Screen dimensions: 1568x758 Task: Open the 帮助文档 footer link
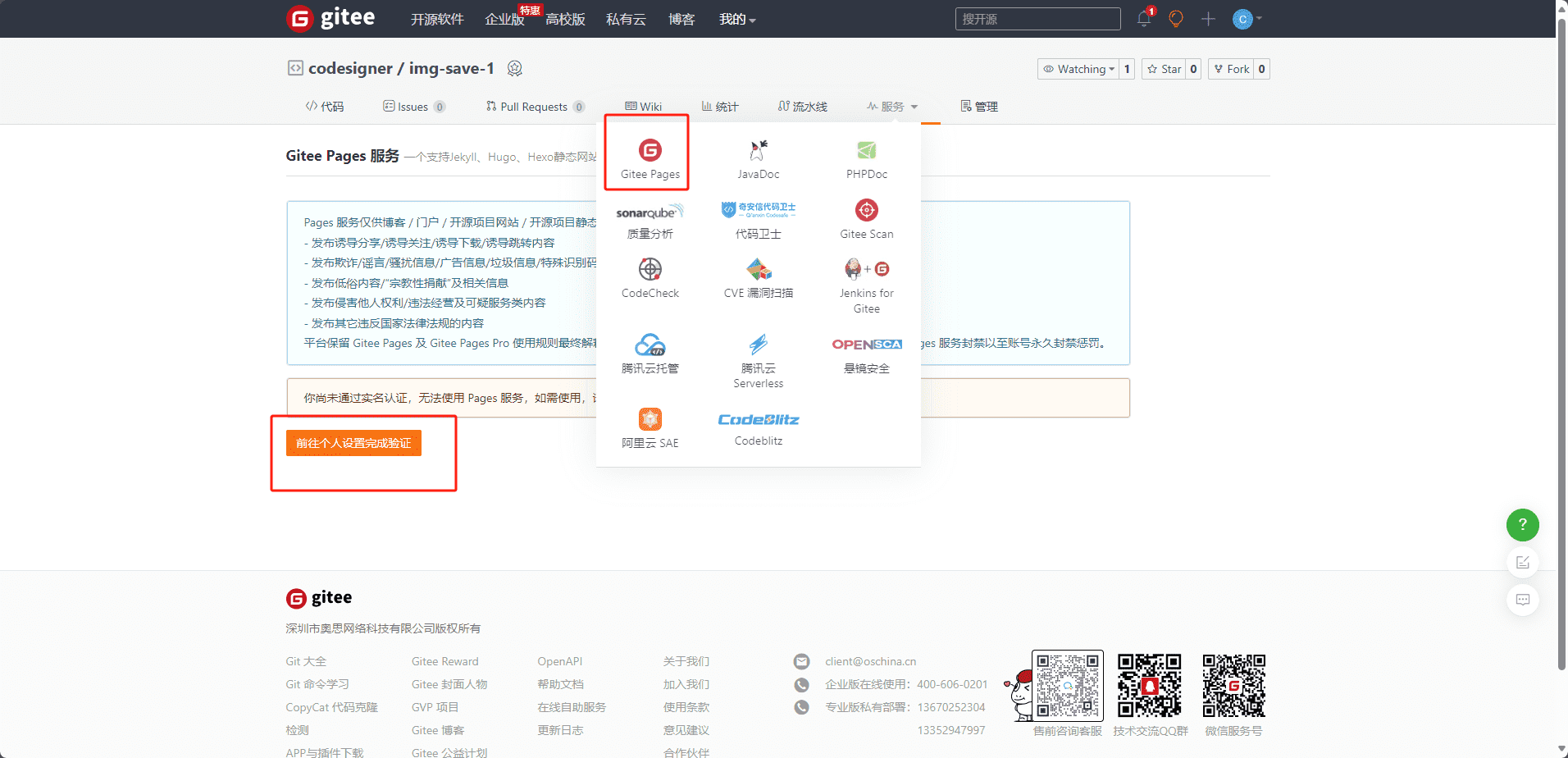pos(560,684)
